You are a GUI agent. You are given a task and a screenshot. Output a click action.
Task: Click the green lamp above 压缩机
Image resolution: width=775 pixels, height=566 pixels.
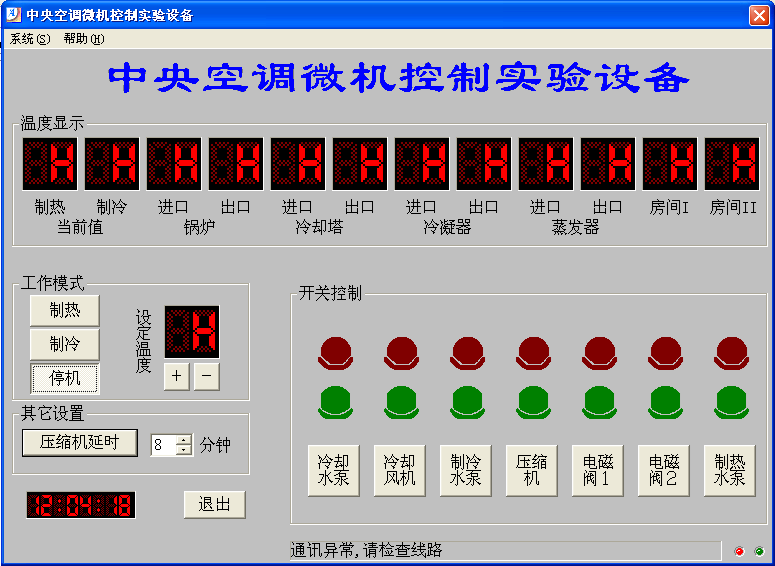(534, 401)
